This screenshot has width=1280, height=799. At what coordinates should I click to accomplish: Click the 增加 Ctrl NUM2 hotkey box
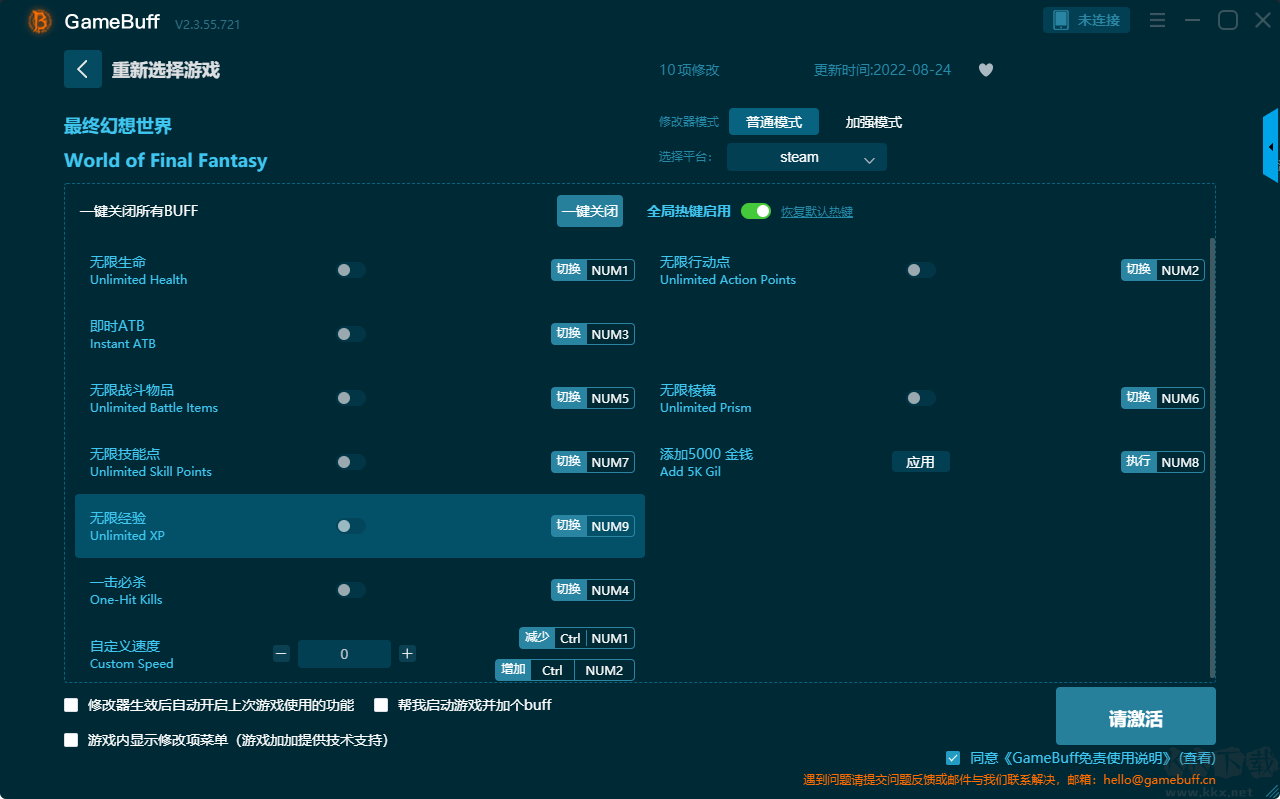[x=565, y=670]
